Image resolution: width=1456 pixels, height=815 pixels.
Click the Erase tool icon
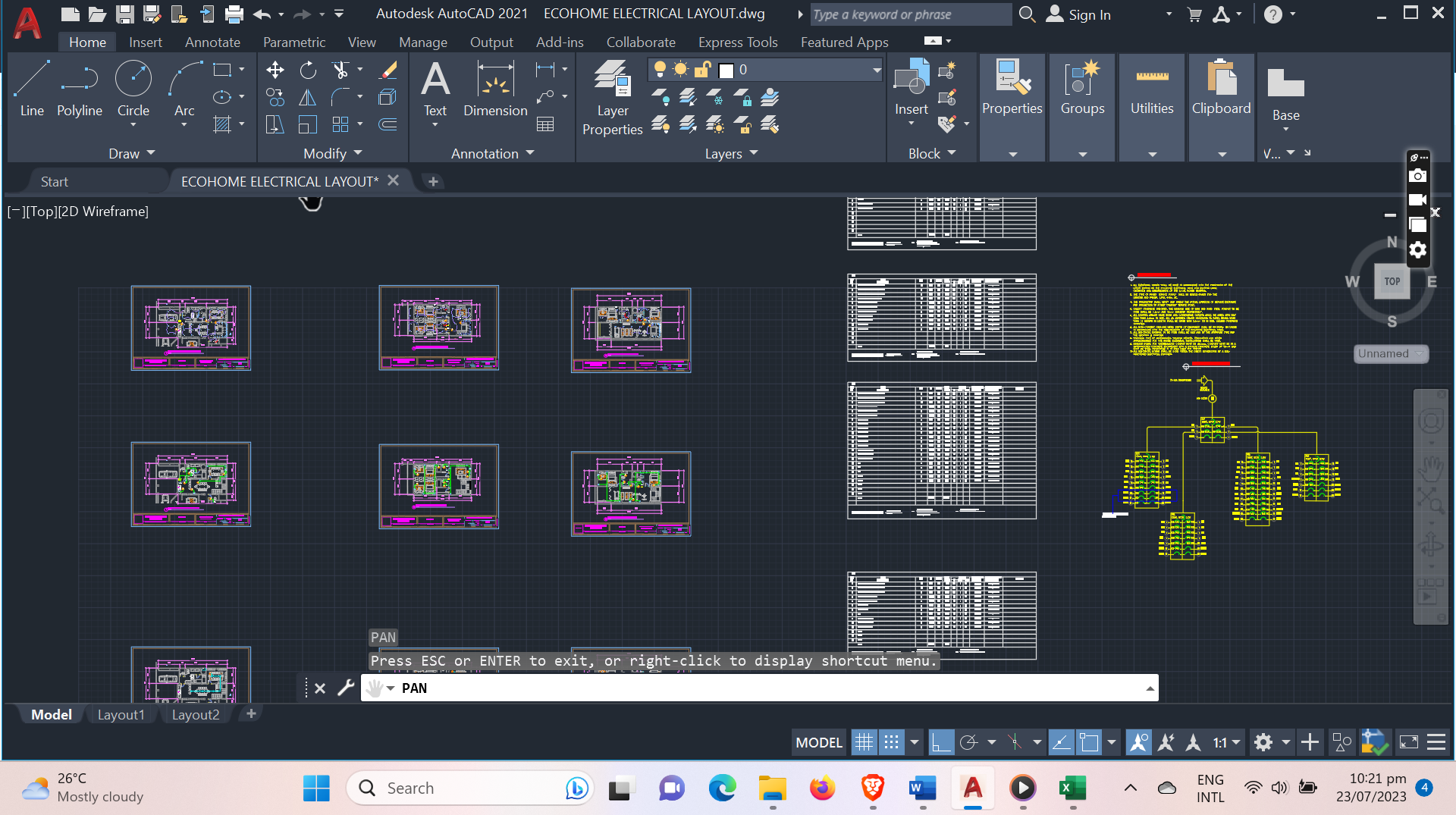(x=388, y=71)
